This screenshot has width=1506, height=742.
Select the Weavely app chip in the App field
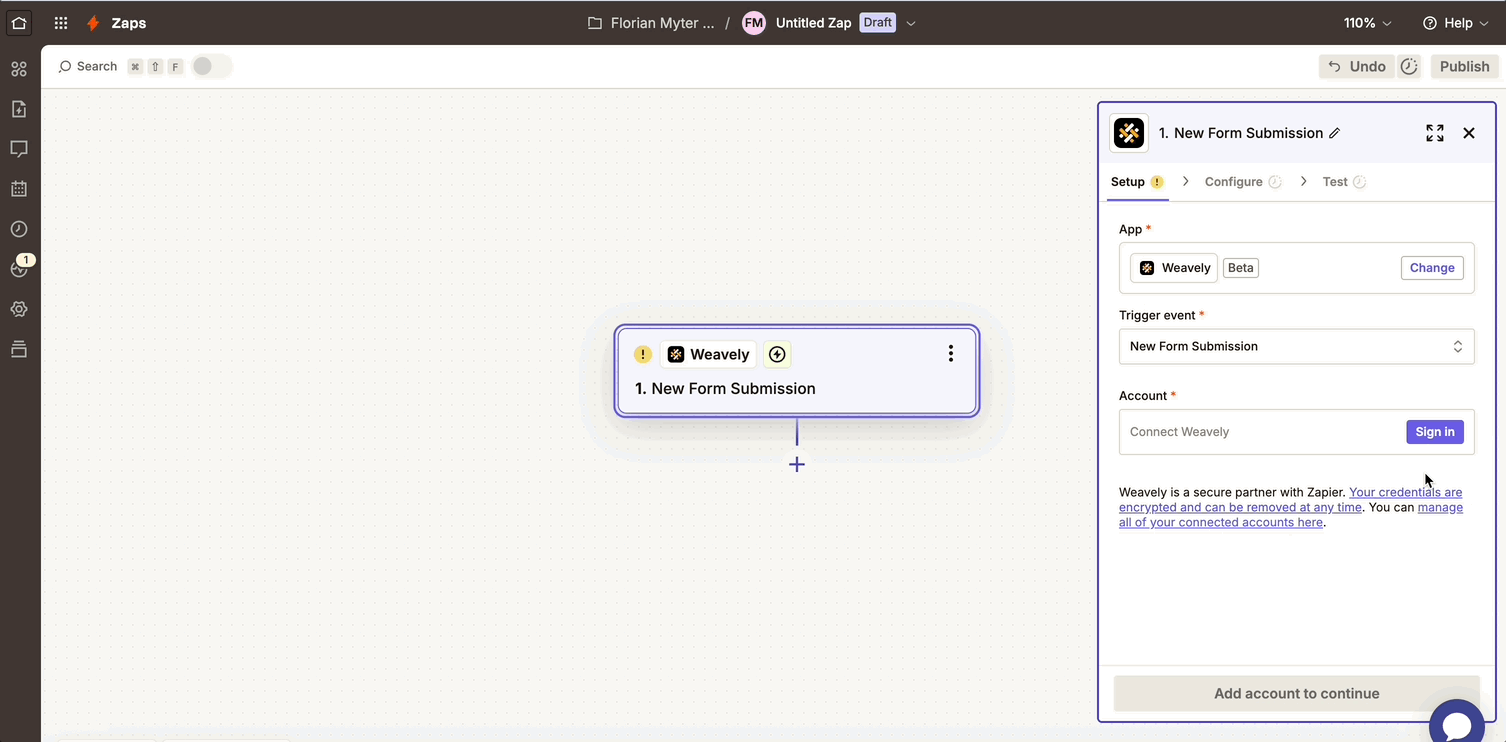pyautogui.click(x=1174, y=268)
